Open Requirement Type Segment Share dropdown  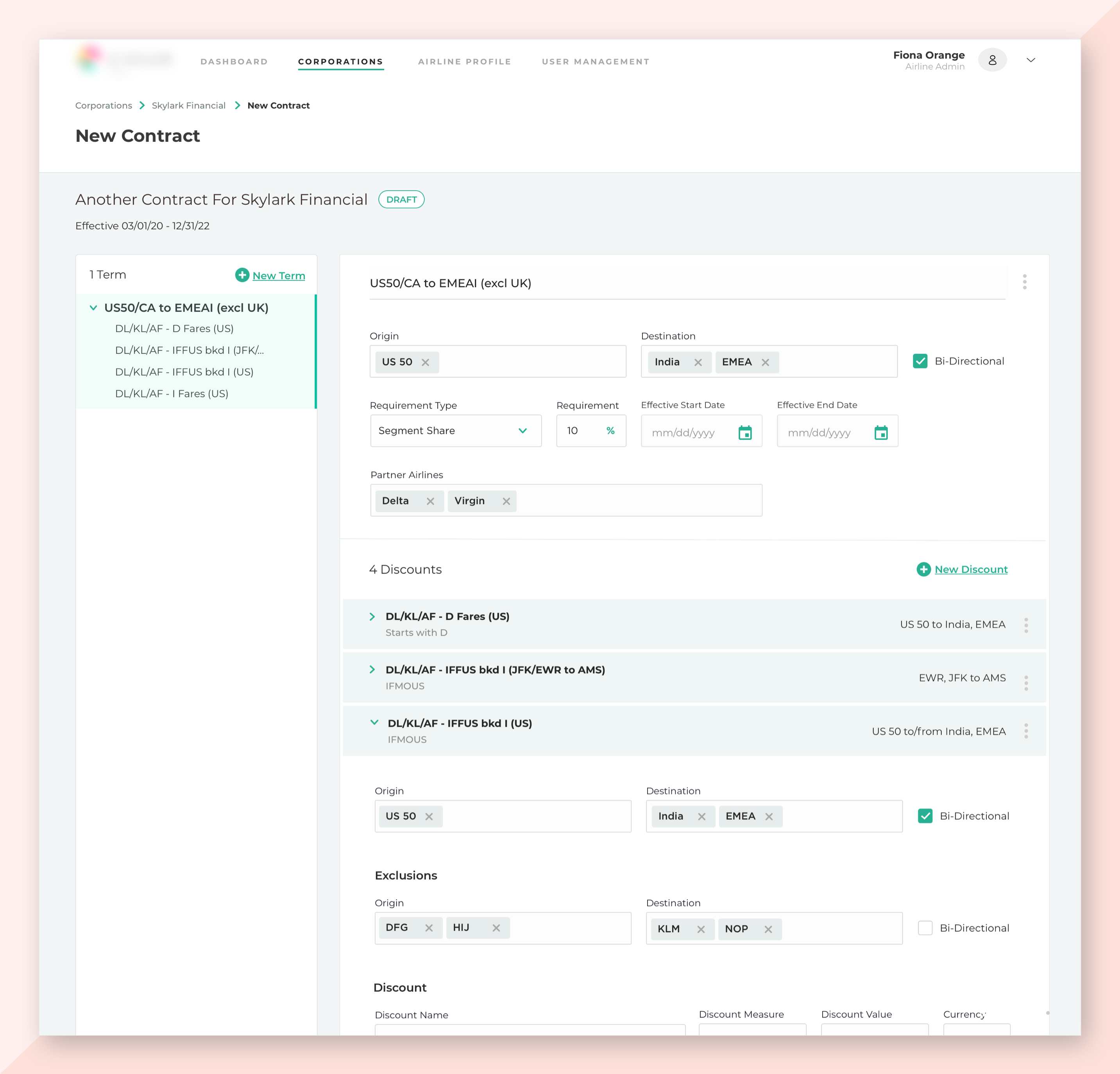tap(455, 431)
